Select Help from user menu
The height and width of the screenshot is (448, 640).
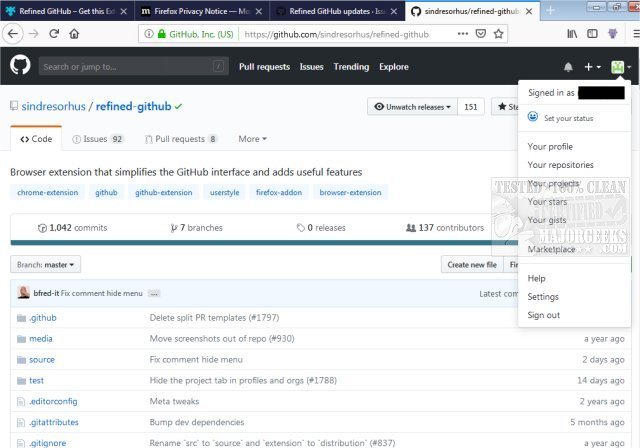point(536,278)
